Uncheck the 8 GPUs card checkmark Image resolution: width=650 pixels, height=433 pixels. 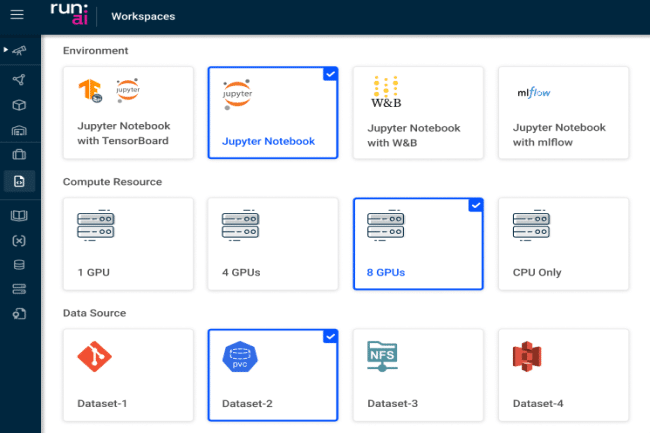pos(476,205)
